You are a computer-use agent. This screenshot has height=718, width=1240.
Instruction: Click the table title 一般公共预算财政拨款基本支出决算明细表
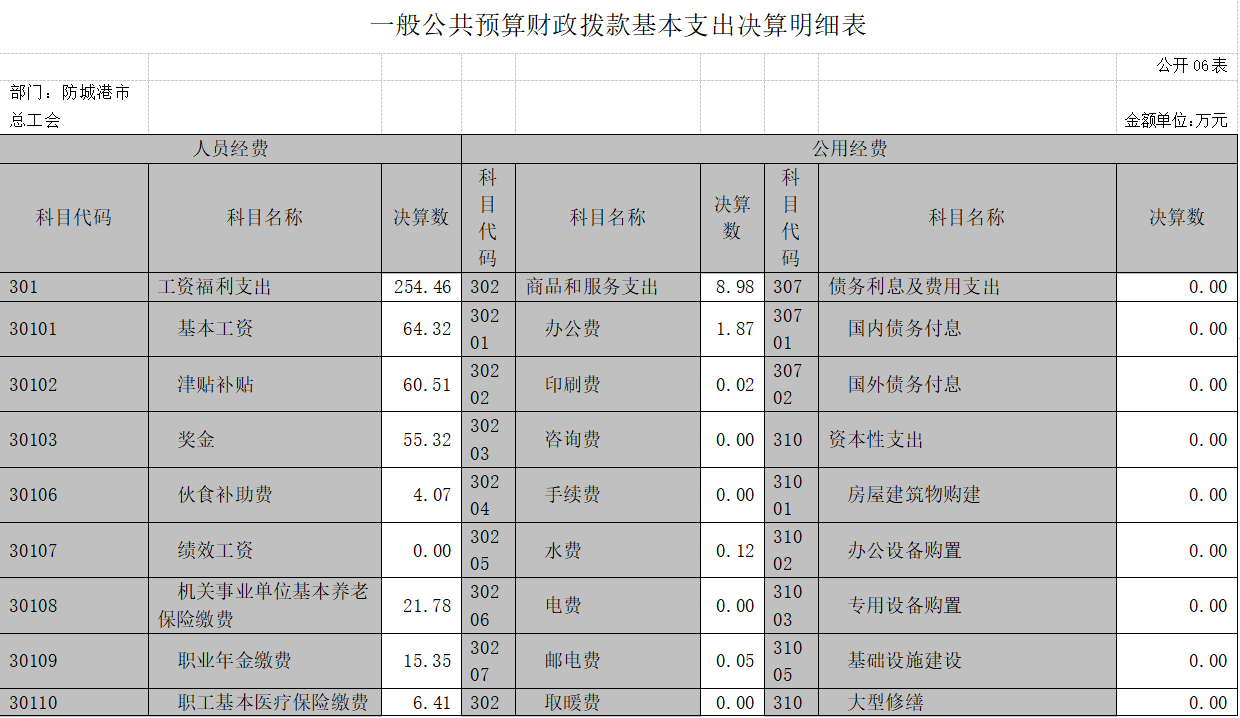tap(618, 26)
